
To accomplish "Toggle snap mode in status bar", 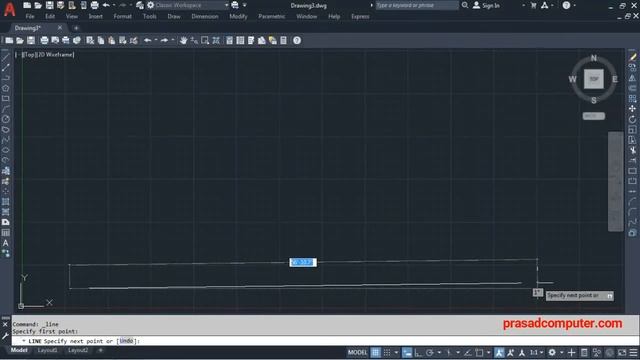I will coord(387,353).
